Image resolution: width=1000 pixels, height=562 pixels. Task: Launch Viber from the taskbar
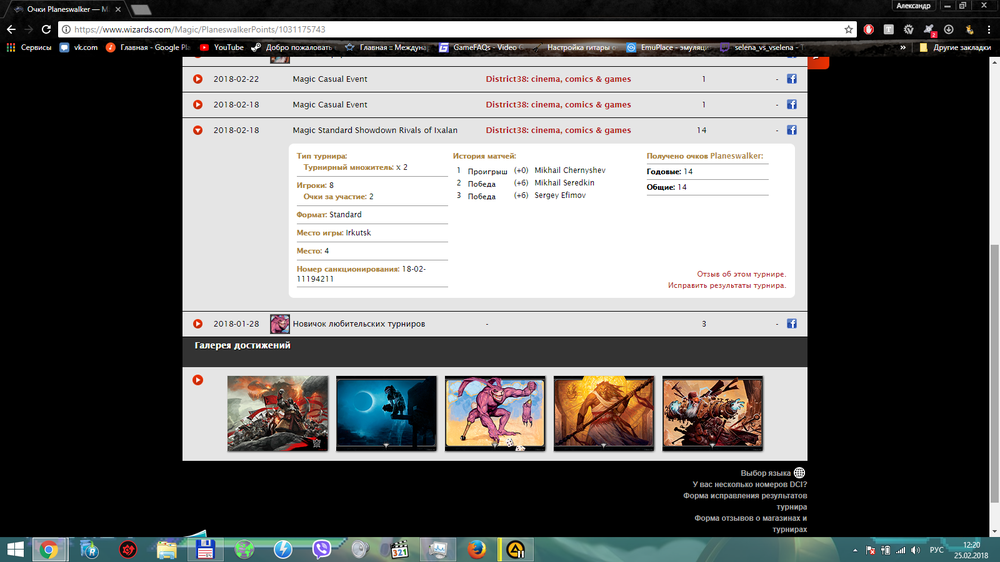pos(322,549)
